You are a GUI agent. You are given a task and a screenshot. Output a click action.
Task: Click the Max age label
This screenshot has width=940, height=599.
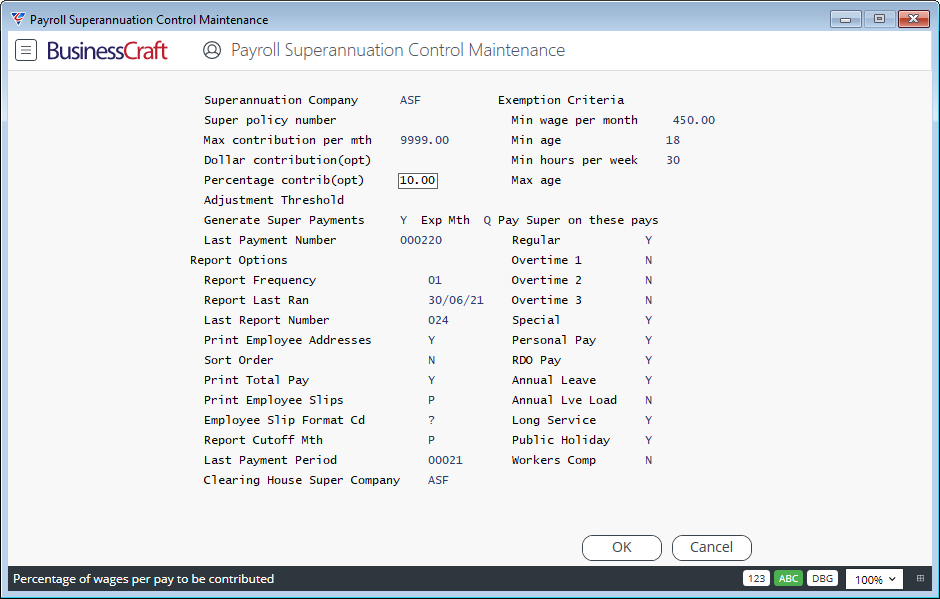536,180
